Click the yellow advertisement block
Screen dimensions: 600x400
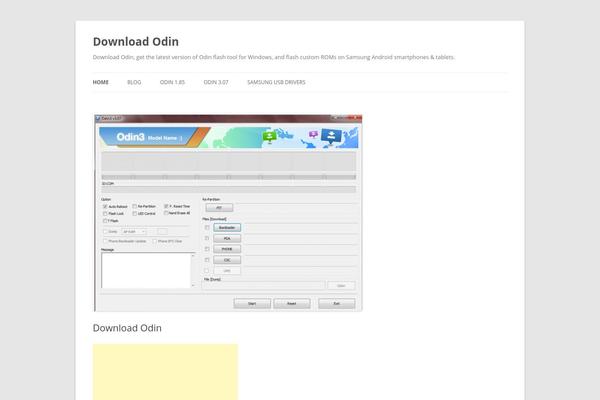tap(165, 372)
